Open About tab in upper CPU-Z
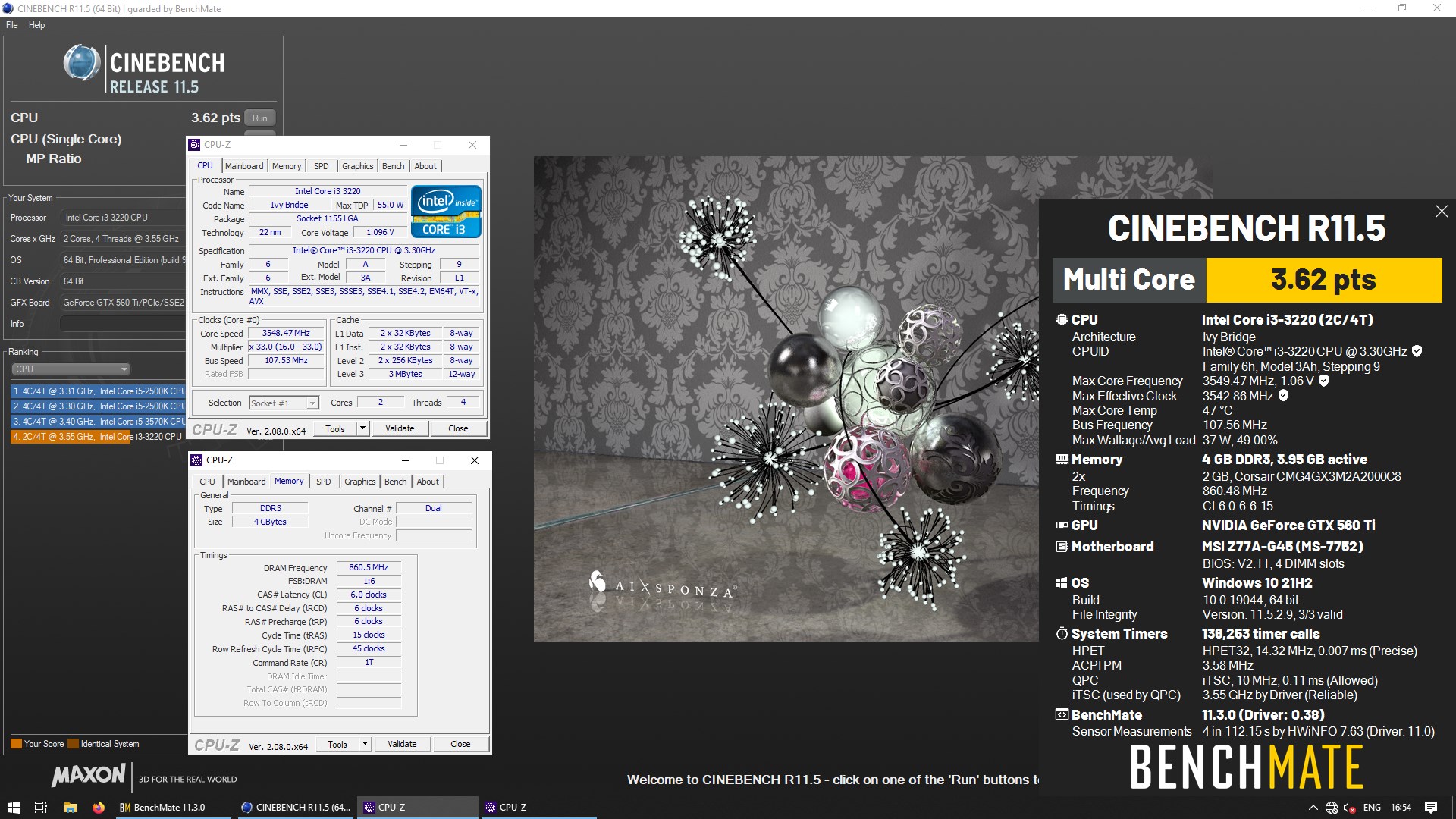Viewport: 1456px width, 819px height. pos(425,166)
